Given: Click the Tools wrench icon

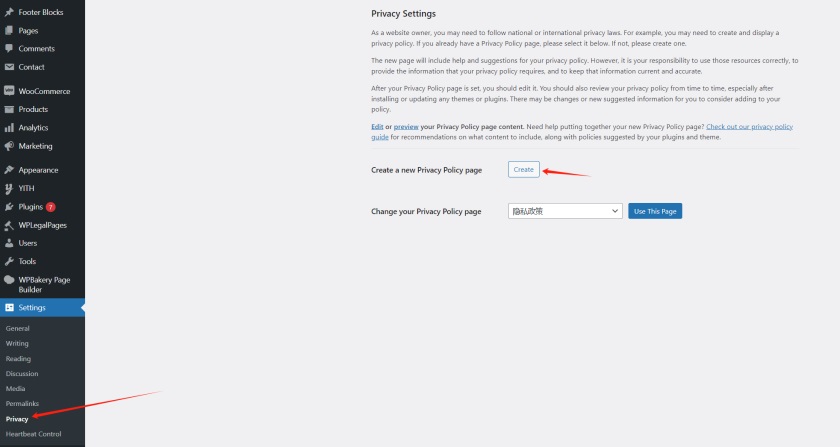Looking at the screenshot, I should [x=9, y=262].
